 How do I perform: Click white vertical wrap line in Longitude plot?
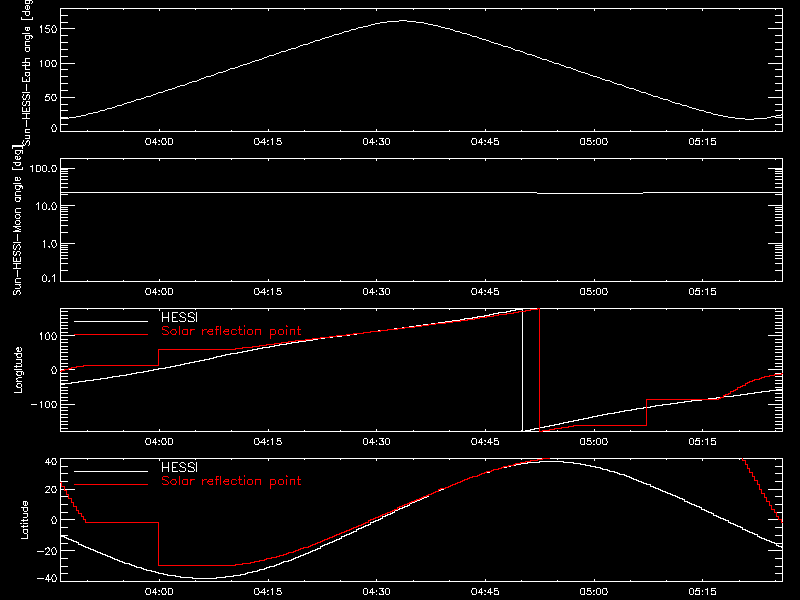pos(522,370)
